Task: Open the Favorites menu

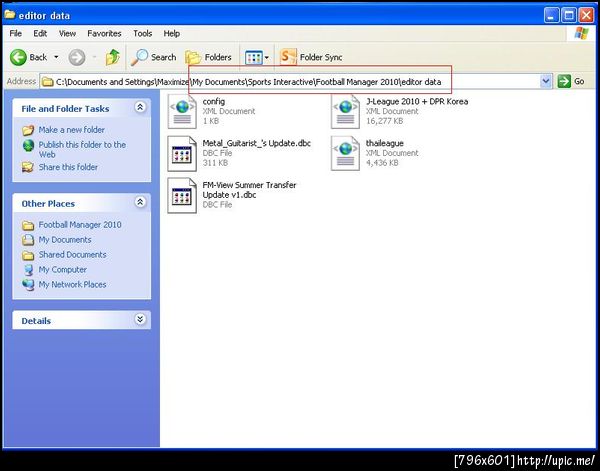Action: click(104, 34)
